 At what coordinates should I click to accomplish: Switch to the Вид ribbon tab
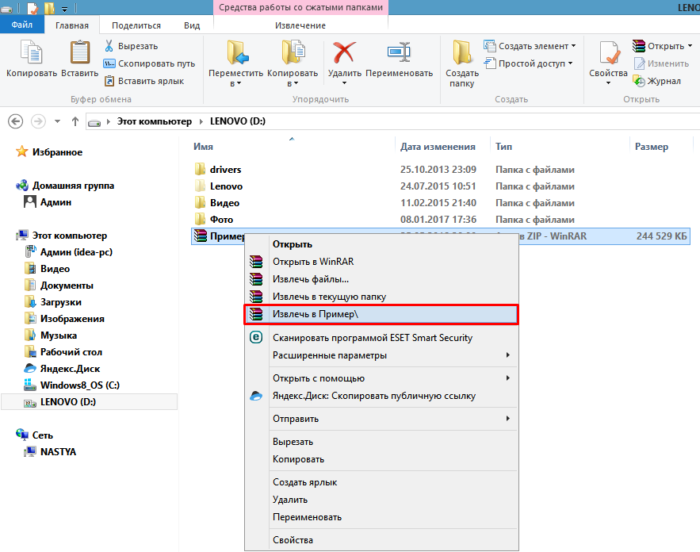[192, 25]
